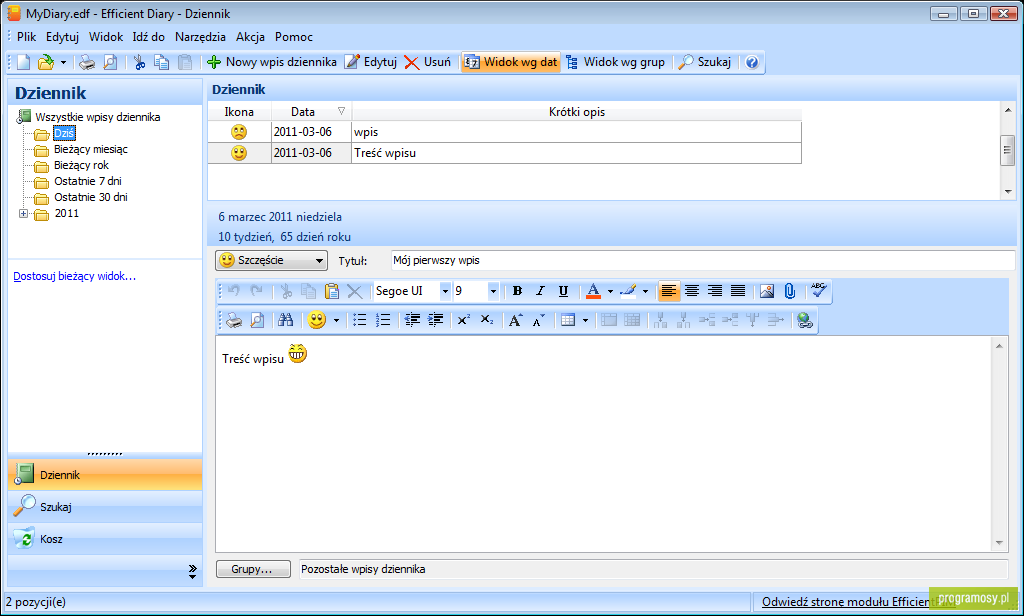Find text using binoculars icon
The width and height of the screenshot is (1024, 616).
tap(285, 320)
